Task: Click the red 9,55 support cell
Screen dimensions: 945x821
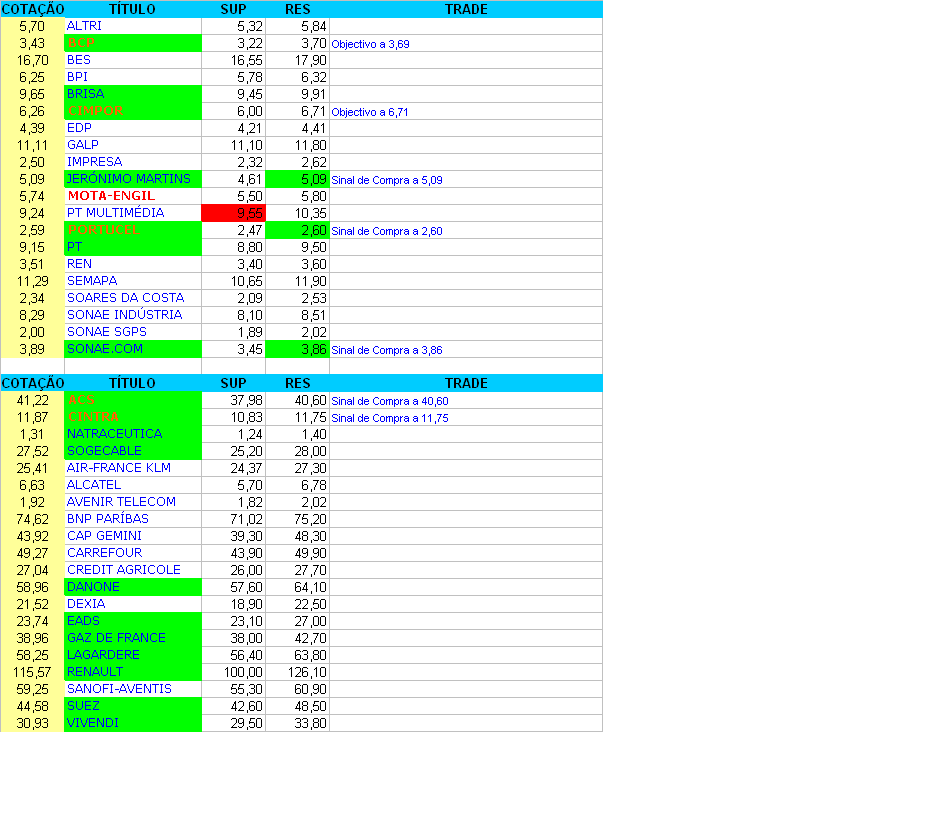Action: point(233,213)
